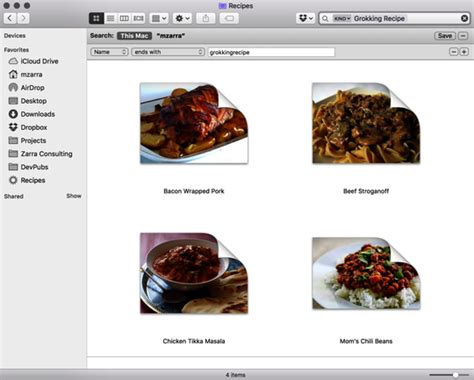Viewport: 474px width, 380px height.
Task: Switch to cover flow view
Action: (x=138, y=18)
